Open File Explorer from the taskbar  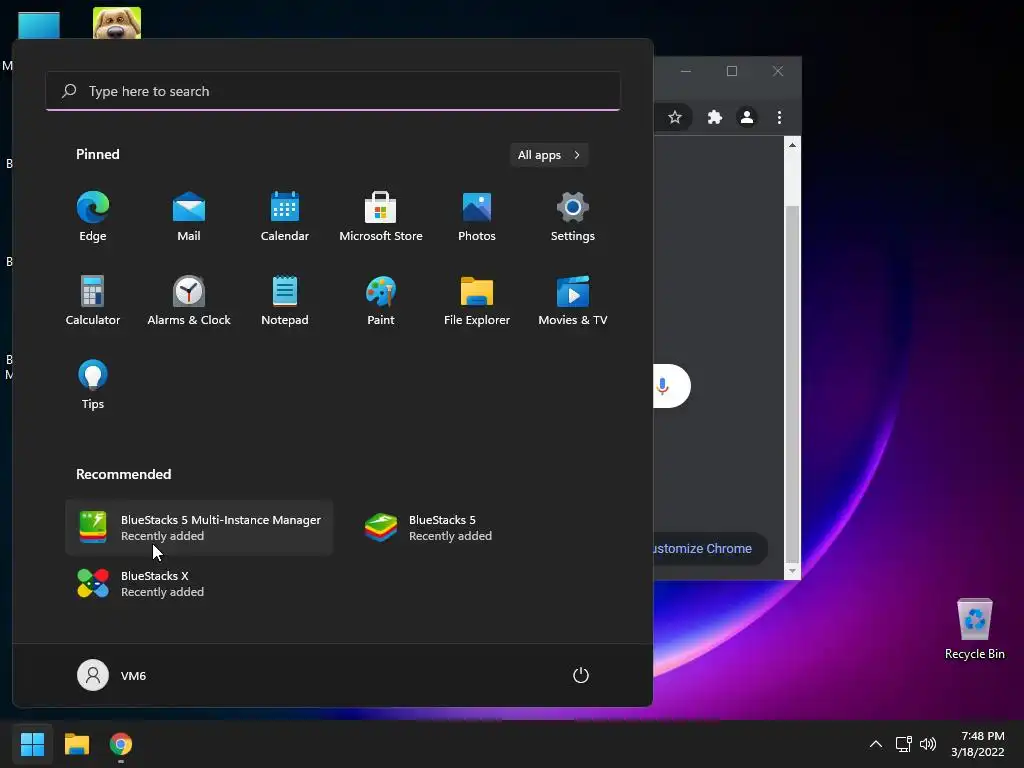76,744
